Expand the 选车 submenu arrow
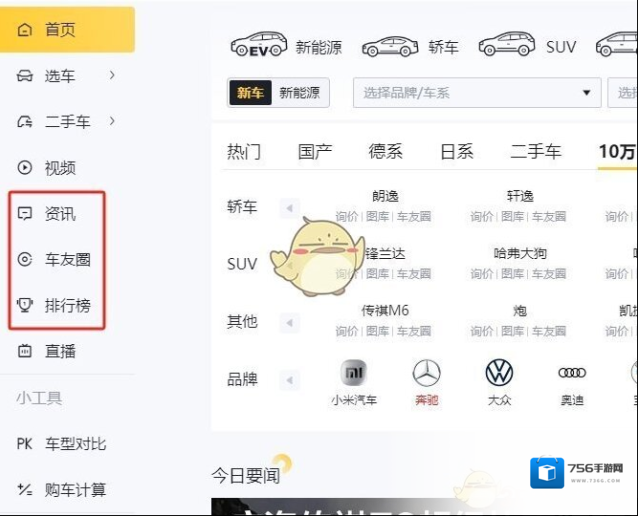638x516 pixels. 112,75
